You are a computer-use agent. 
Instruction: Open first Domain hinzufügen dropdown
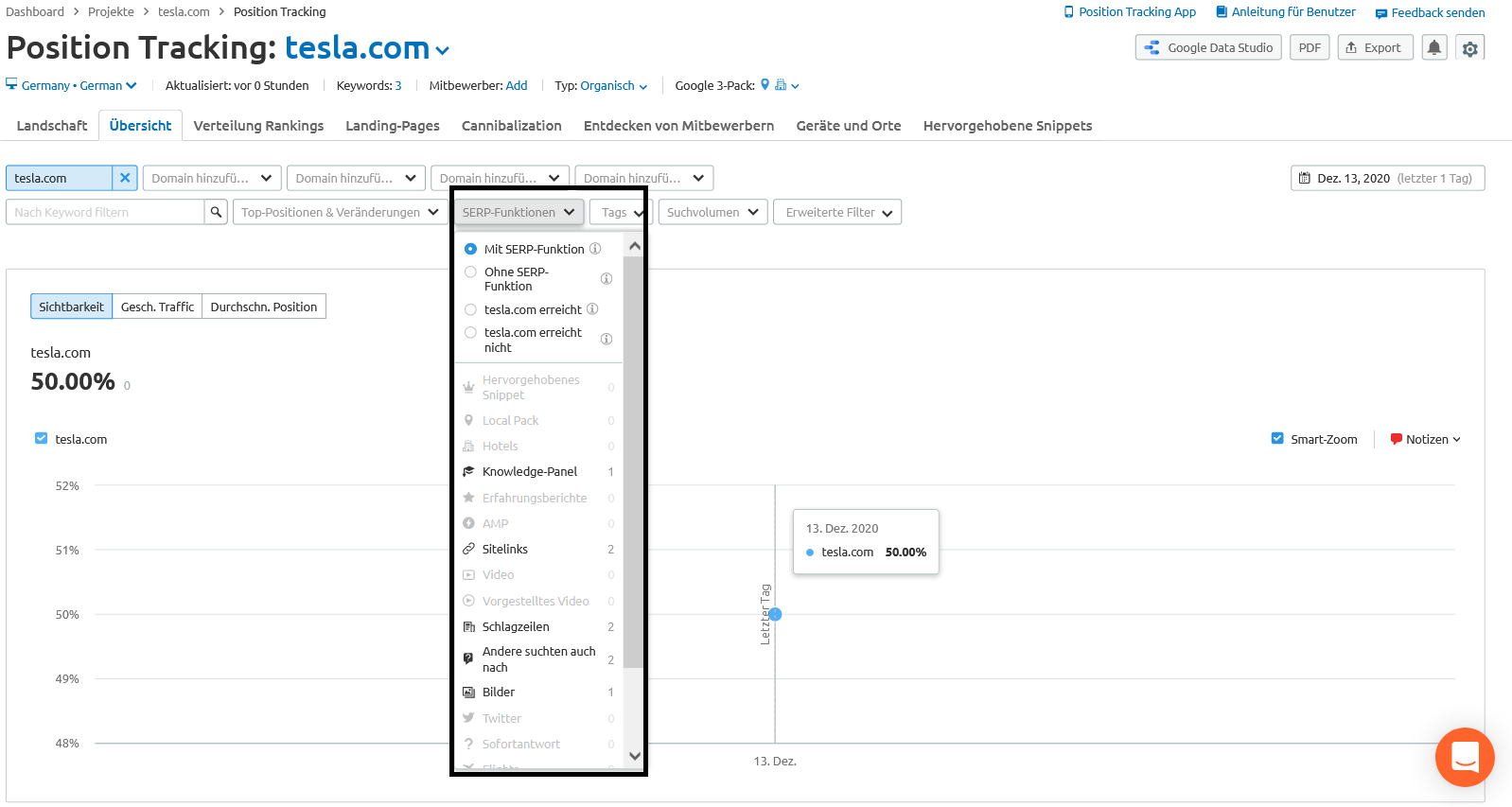pyautogui.click(x=212, y=178)
